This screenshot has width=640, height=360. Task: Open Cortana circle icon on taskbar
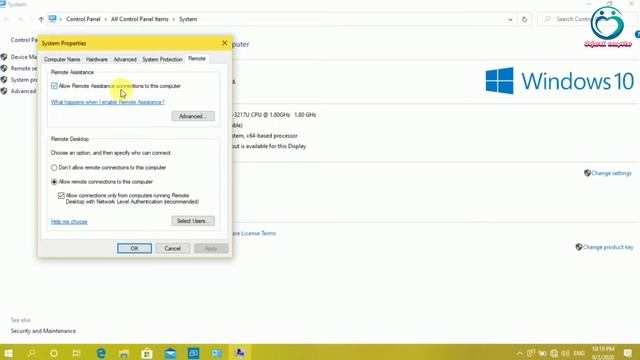click(x=53, y=353)
